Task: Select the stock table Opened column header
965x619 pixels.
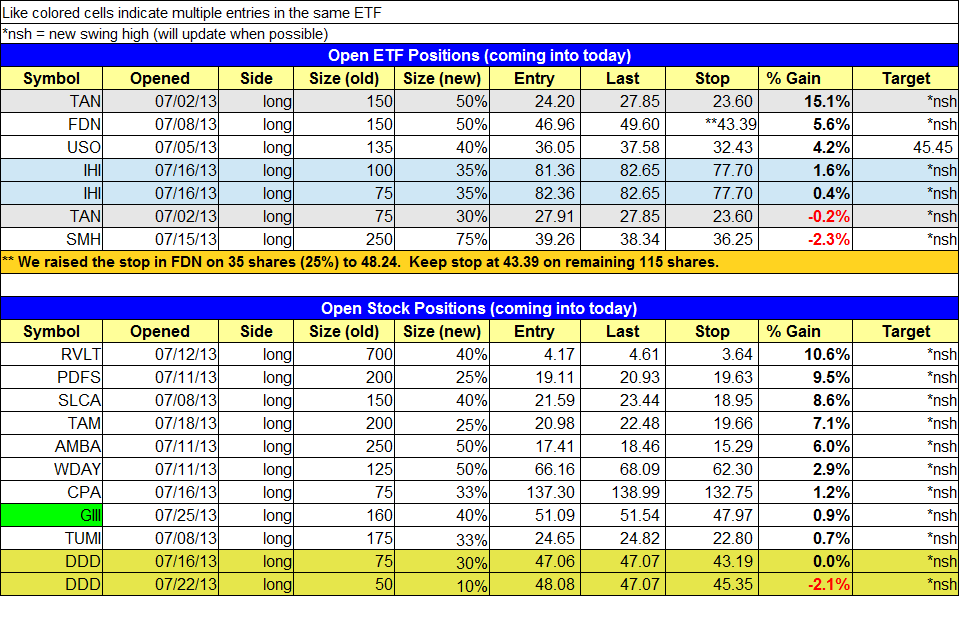Action: [x=161, y=332]
